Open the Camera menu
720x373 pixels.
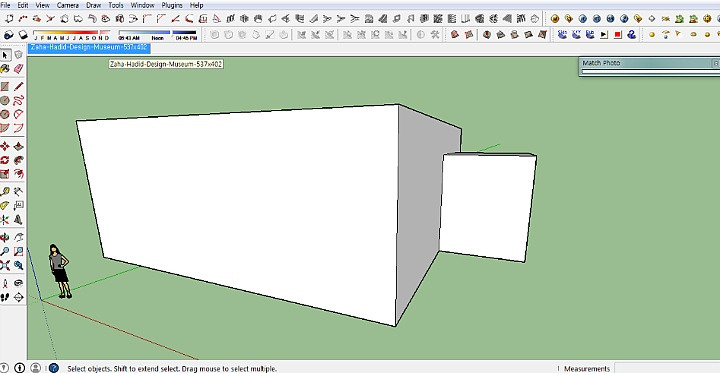tap(68, 6)
